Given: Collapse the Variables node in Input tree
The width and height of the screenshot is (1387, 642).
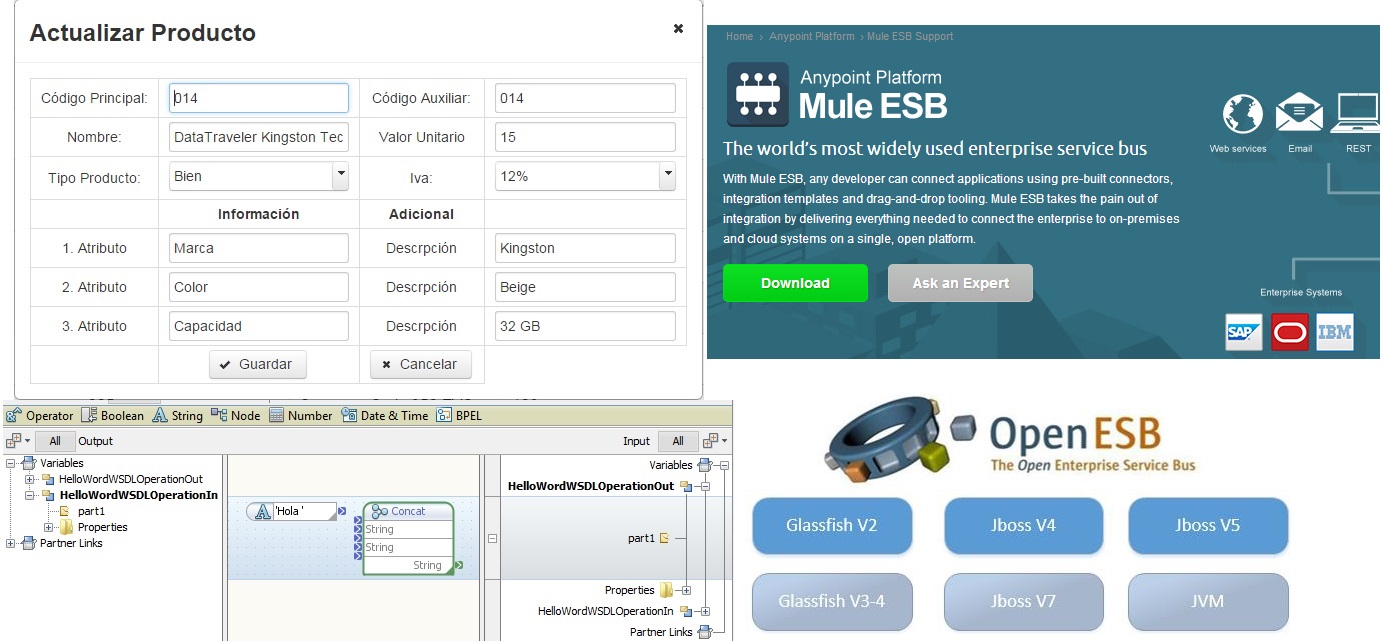Looking at the screenshot, I should pyautogui.click(x=724, y=465).
